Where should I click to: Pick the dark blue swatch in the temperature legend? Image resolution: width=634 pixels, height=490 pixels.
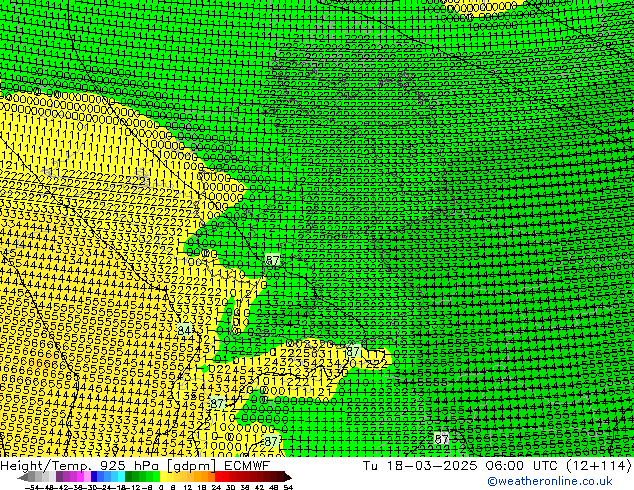tap(94, 476)
